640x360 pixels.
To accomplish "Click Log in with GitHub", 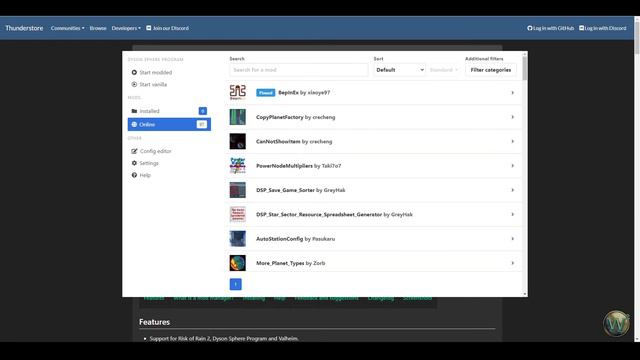I will tap(550, 28).
